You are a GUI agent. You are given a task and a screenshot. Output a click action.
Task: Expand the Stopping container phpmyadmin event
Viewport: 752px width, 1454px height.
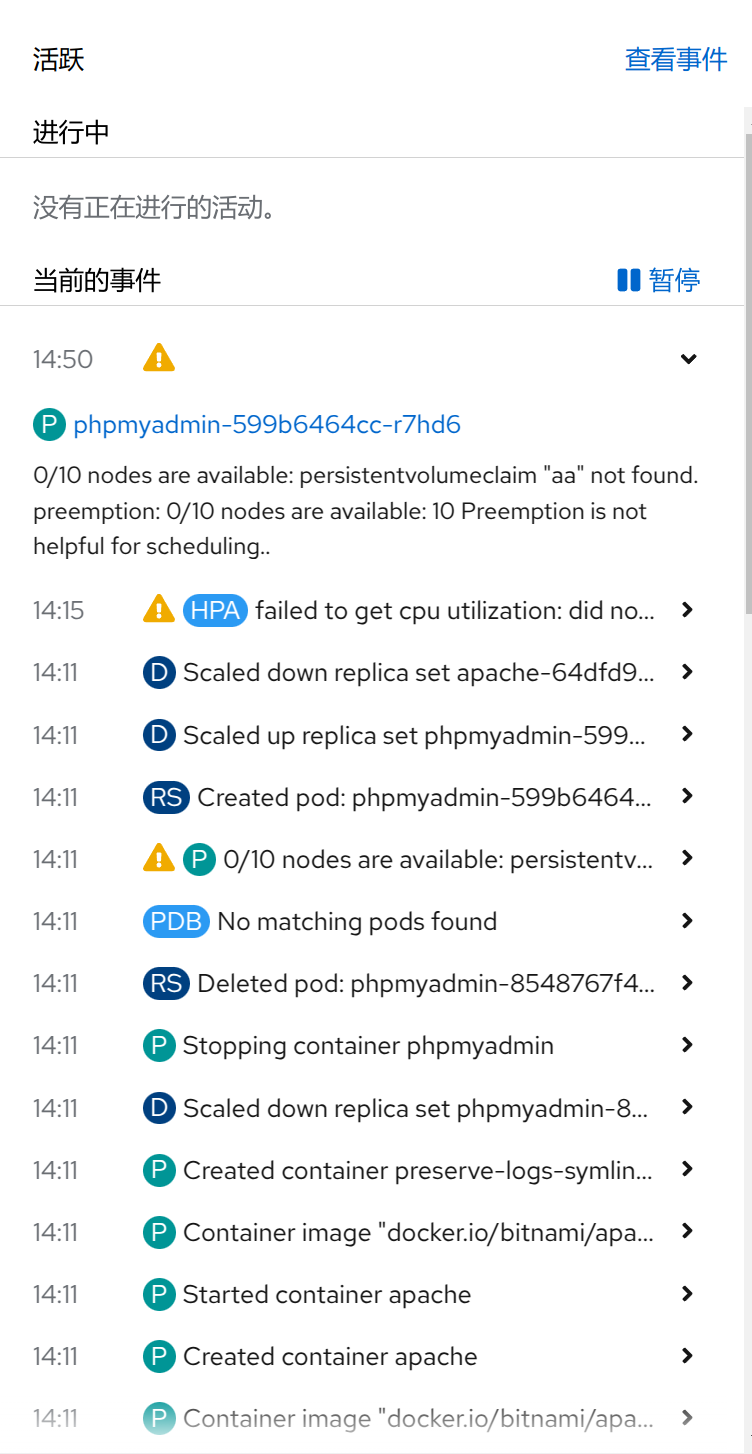(x=687, y=1045)
